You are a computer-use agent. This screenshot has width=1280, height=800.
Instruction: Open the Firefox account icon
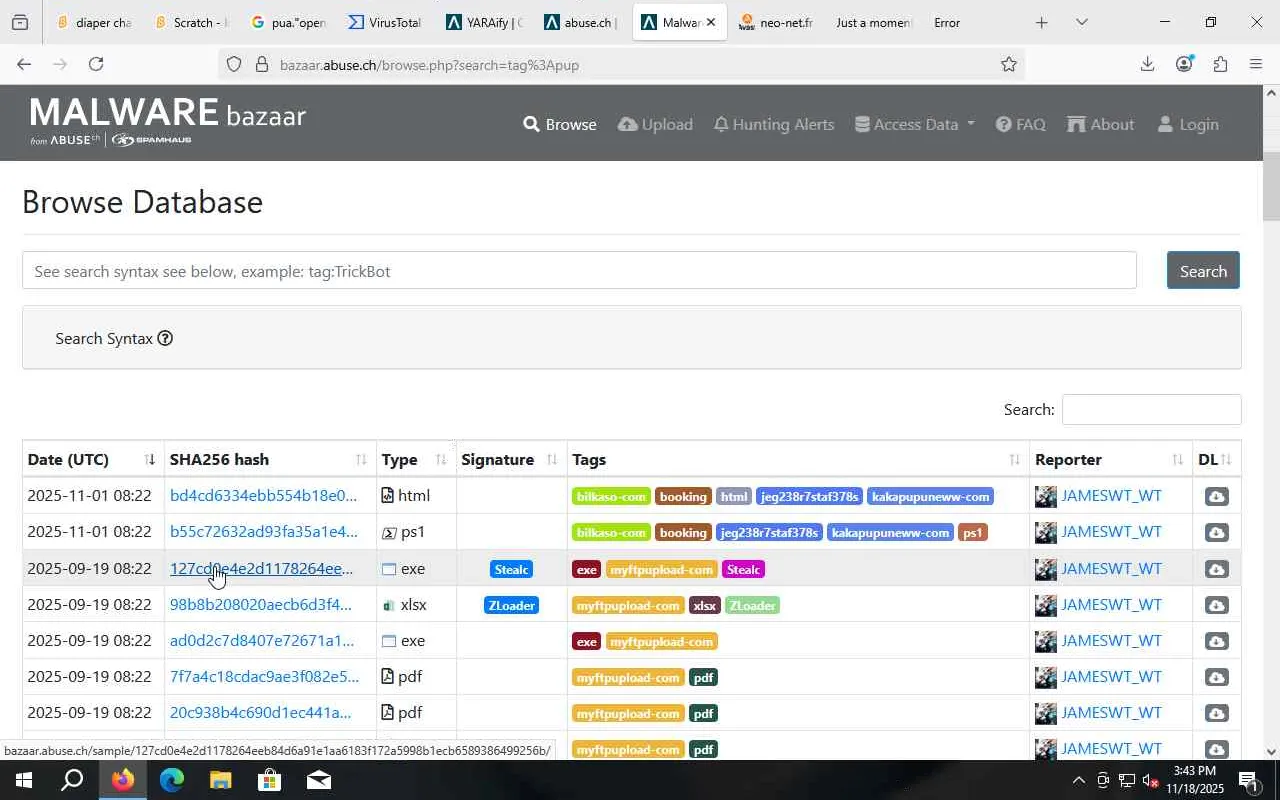pos(1184,64)
